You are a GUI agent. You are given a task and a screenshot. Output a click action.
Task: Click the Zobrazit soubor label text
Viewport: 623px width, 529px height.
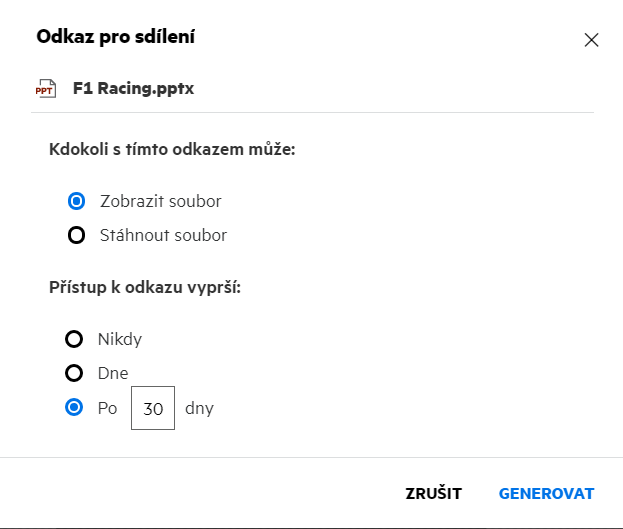point(161,201)
